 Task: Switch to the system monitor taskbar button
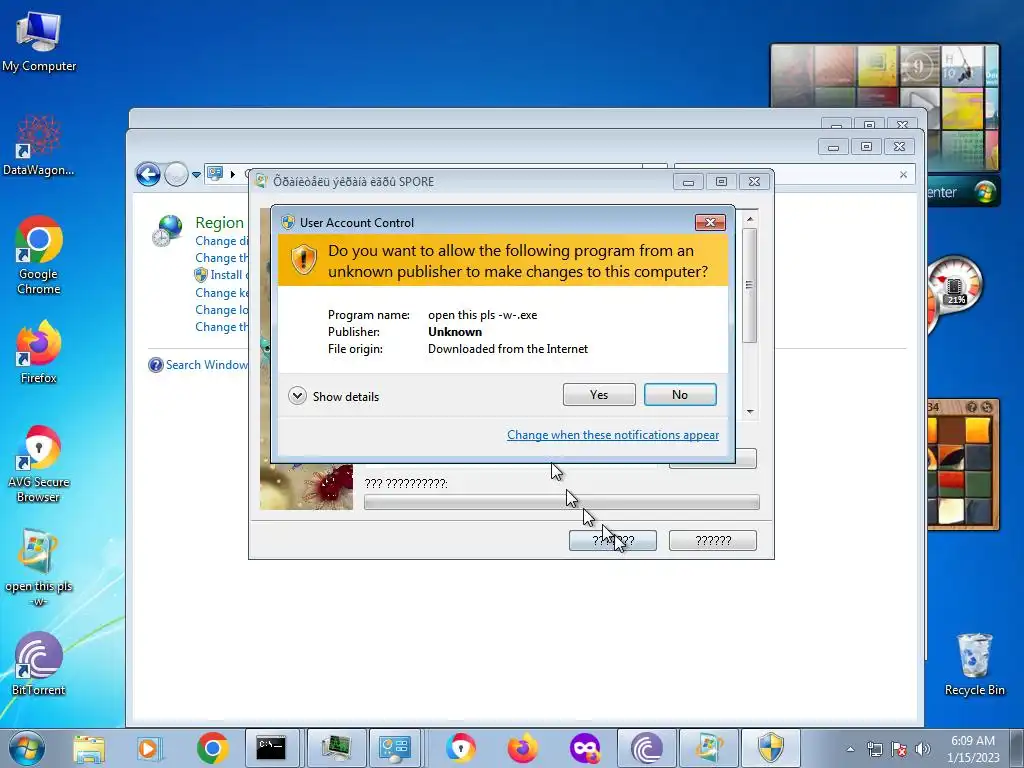tap(336, 748)
